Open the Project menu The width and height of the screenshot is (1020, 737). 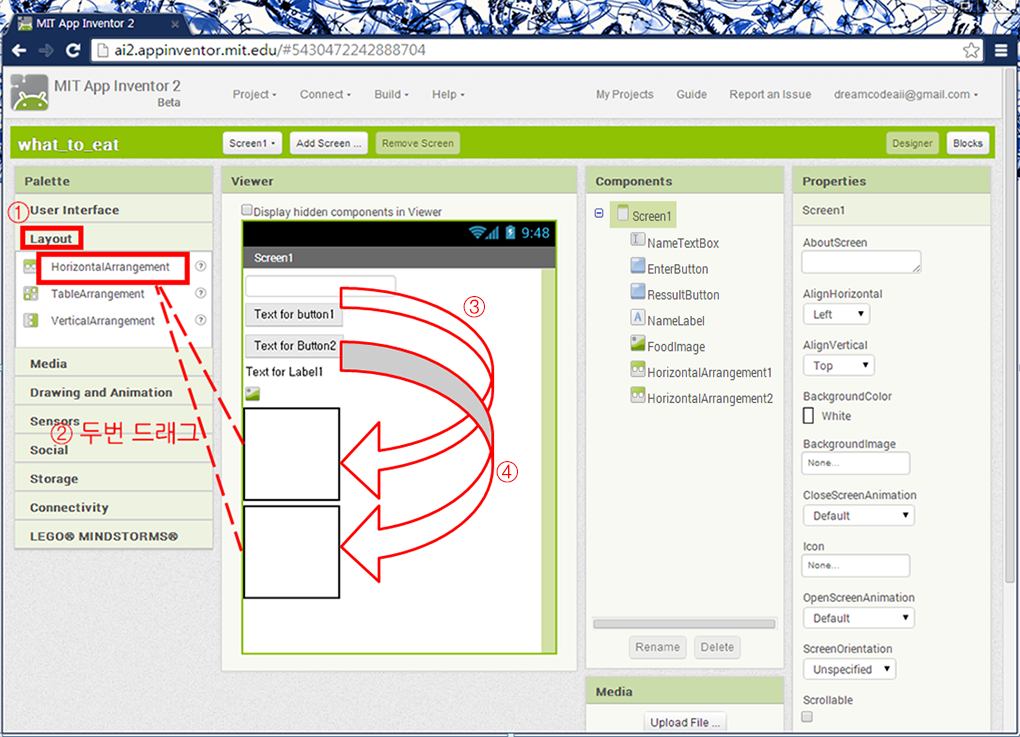click(254, 94)
